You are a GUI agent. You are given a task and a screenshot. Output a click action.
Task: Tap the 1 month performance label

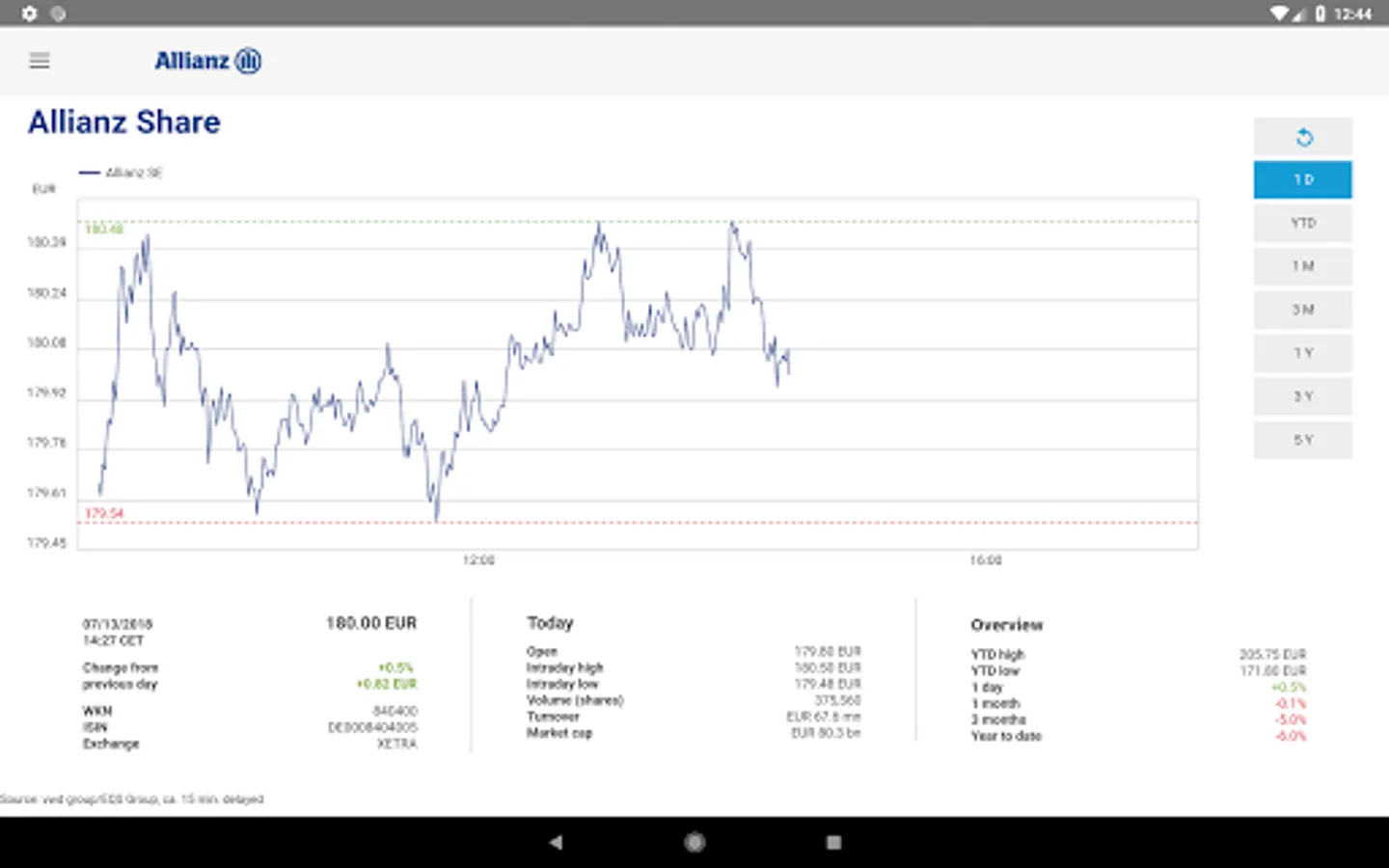[x=994, y=703]
